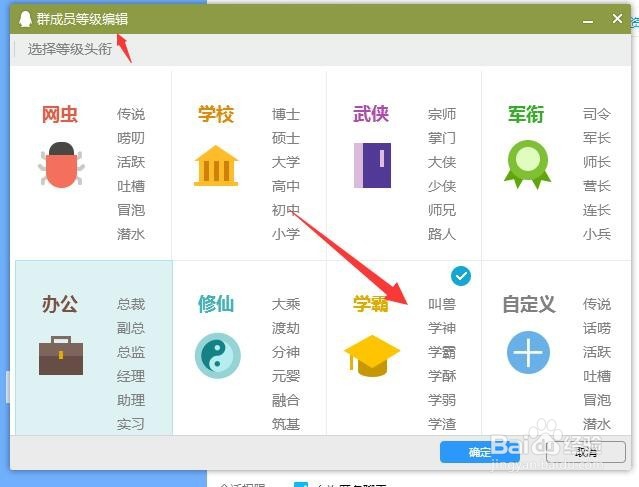Click 小兵 level in 军衔 list

click(597, 234)
